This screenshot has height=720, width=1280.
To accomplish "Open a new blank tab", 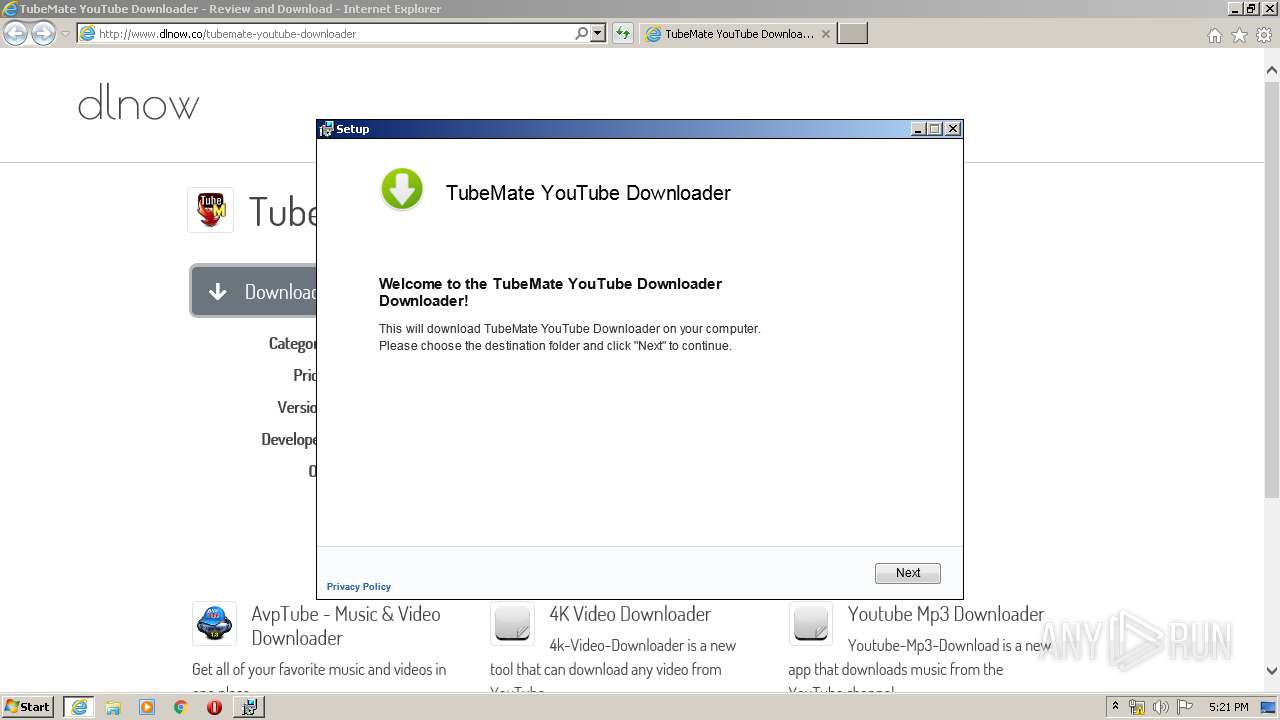I will coord(852,34).
